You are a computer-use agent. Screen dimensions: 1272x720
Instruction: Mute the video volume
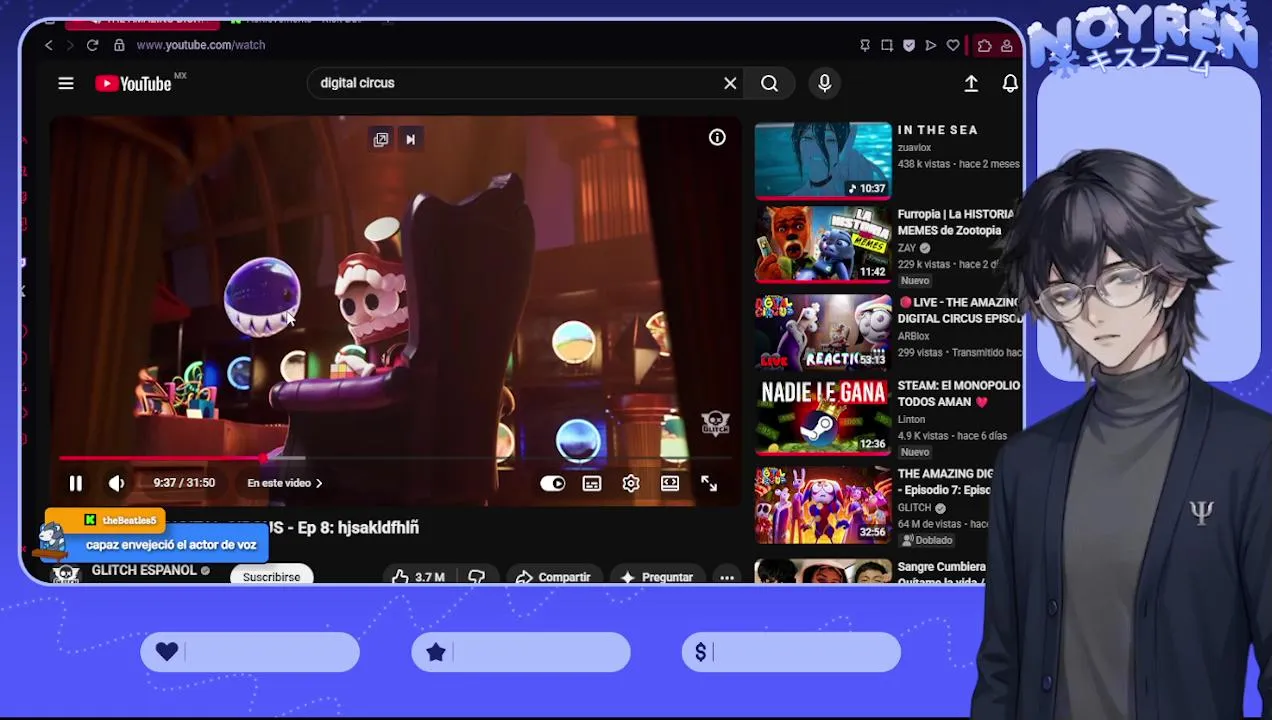coord(116,483)
